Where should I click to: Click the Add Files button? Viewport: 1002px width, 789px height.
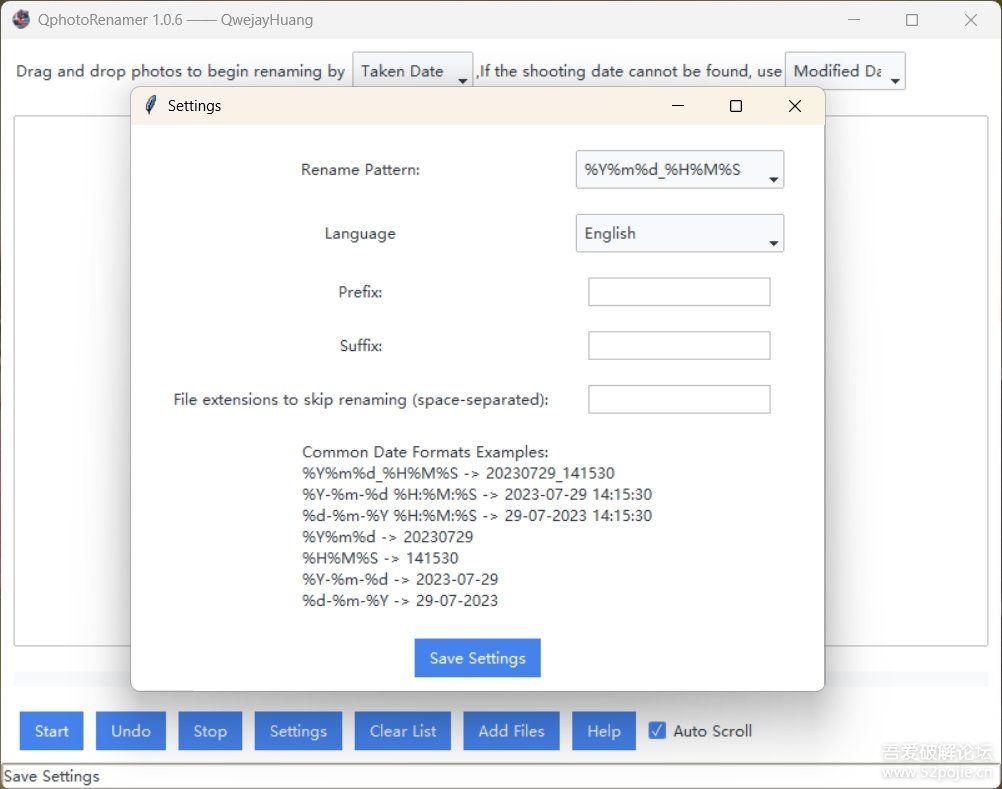click(511, 731)
